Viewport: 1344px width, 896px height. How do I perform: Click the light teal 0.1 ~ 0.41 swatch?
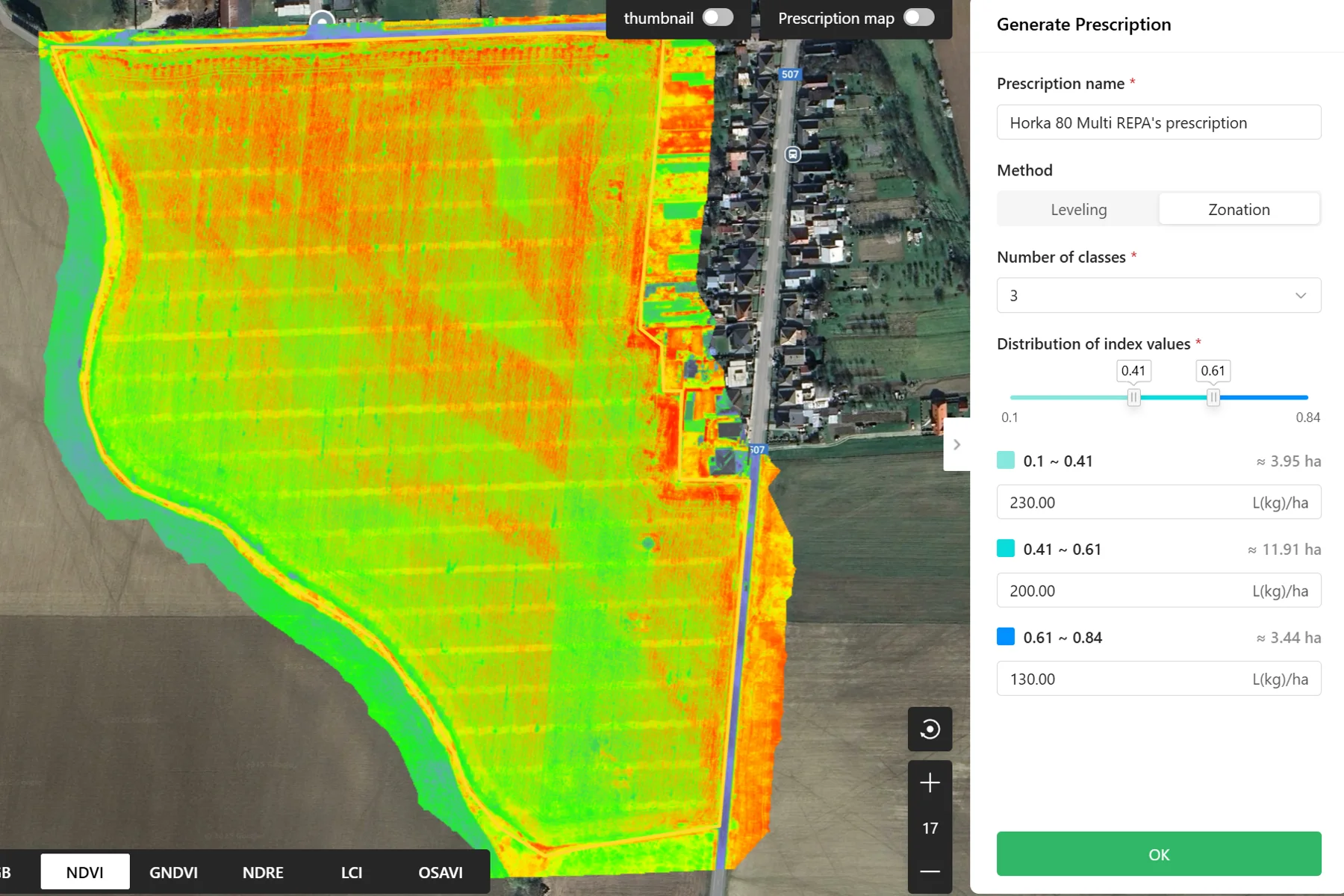click(1006, 460)
